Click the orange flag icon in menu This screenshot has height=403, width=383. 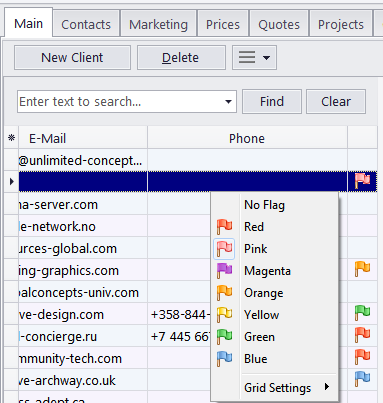click(x=224, y=293)
